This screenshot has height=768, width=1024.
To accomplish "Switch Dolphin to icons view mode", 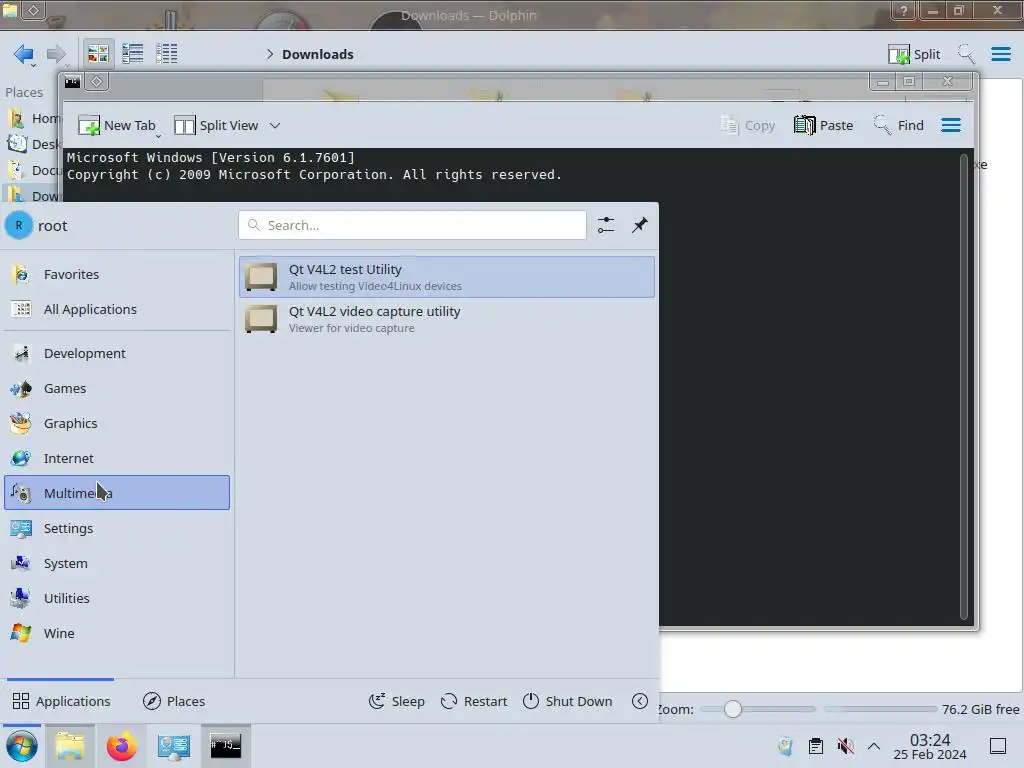I will [x=98, y=54].
